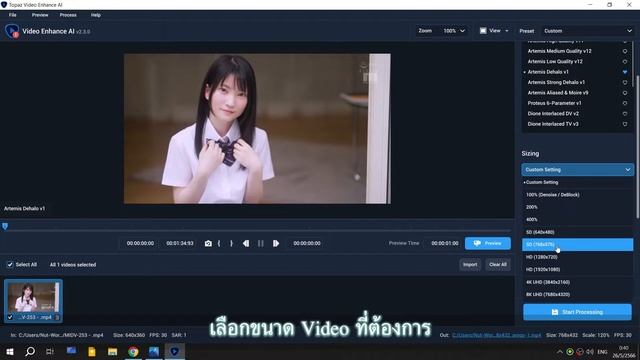Click Start Processing button

point(578,312)
